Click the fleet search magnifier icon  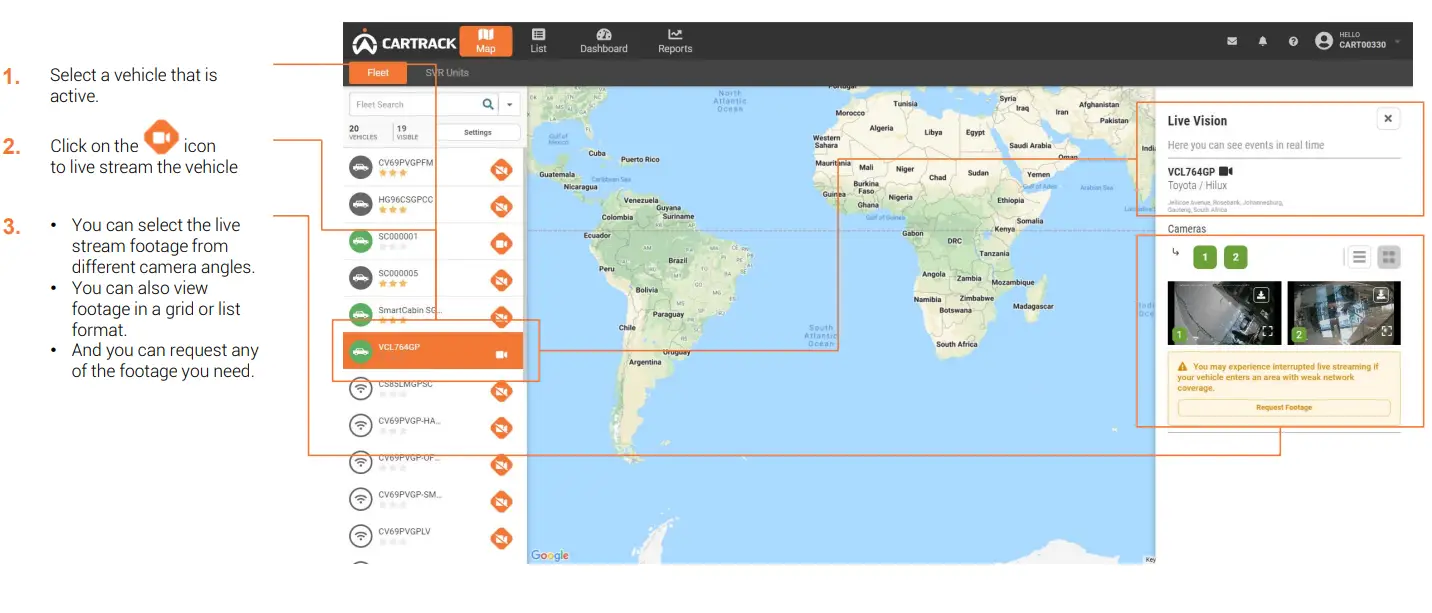pyautogui.click(x=488, y=104)
